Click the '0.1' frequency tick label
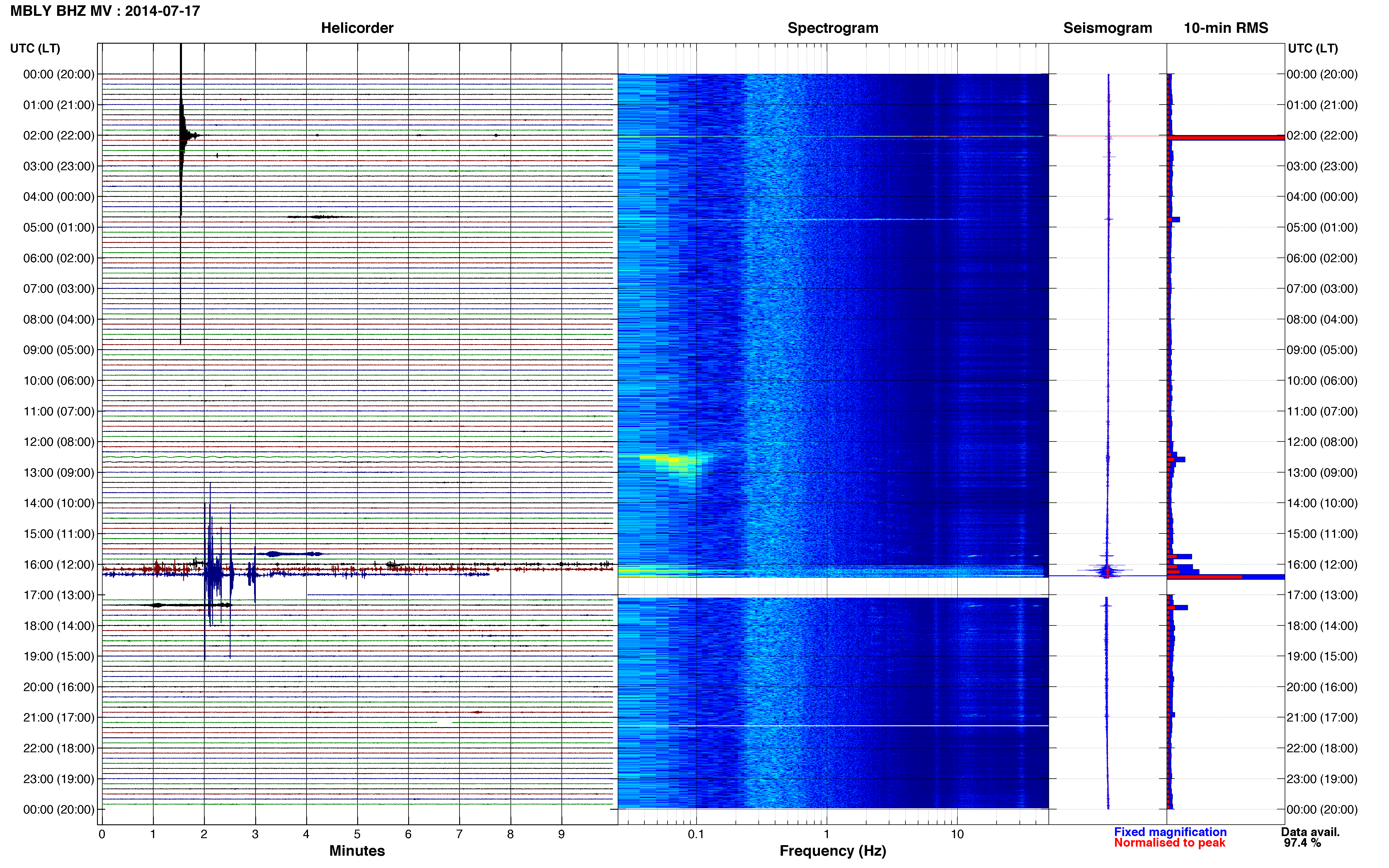Screen dimensions: 1389x868 point(696,834)
